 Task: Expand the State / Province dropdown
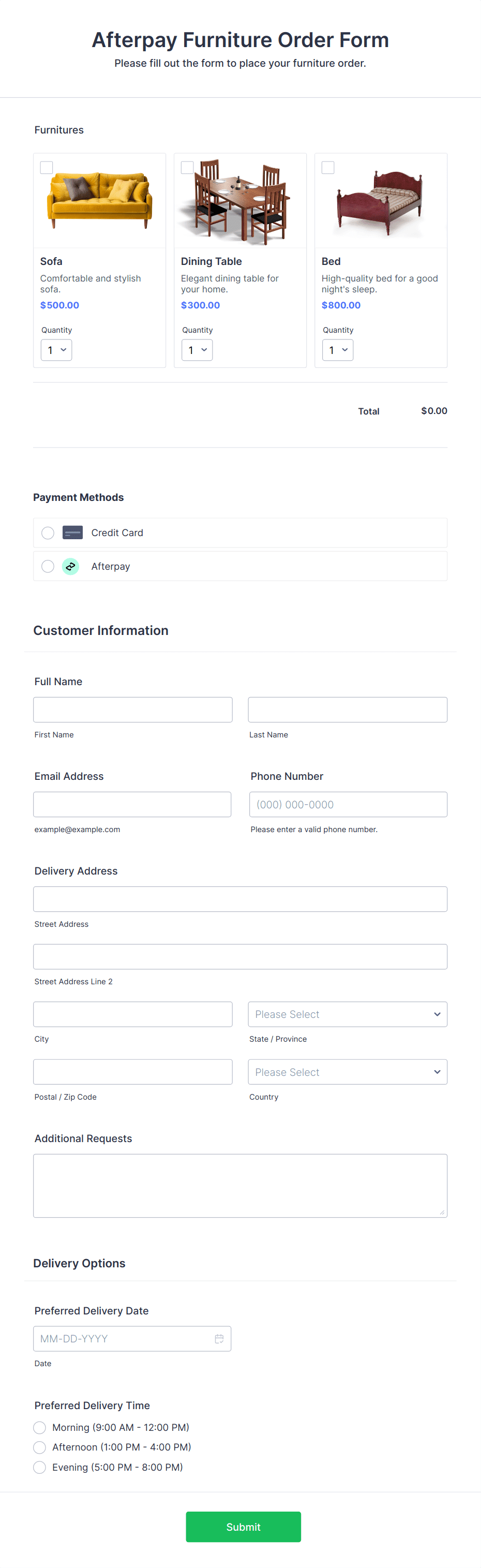(347, 1014)
